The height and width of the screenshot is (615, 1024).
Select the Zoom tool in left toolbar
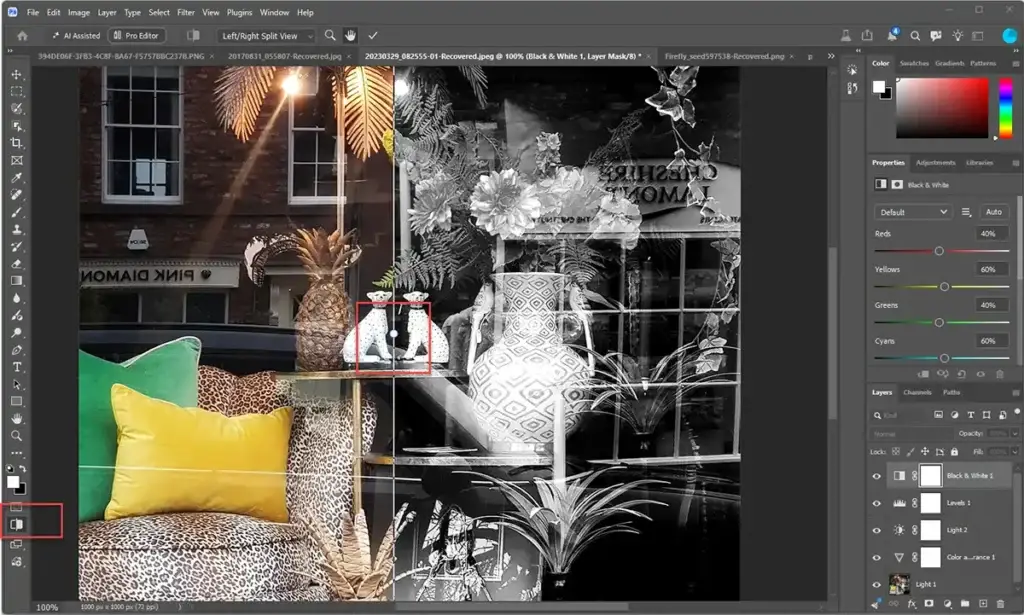[x=16, y=435]
